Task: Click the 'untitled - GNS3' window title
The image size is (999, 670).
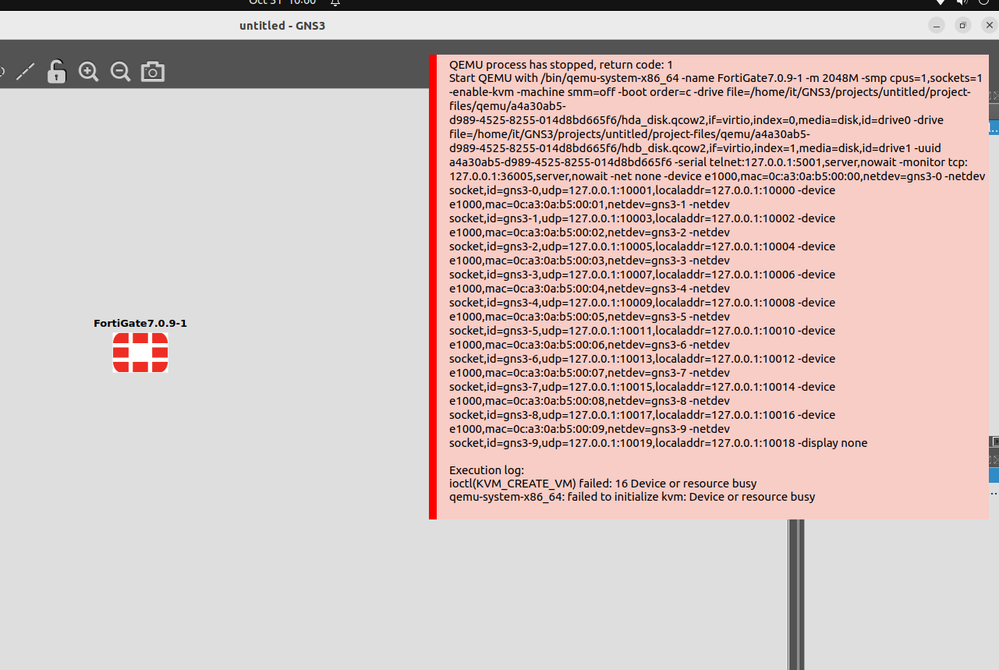Action: click(x=282, y=25)
